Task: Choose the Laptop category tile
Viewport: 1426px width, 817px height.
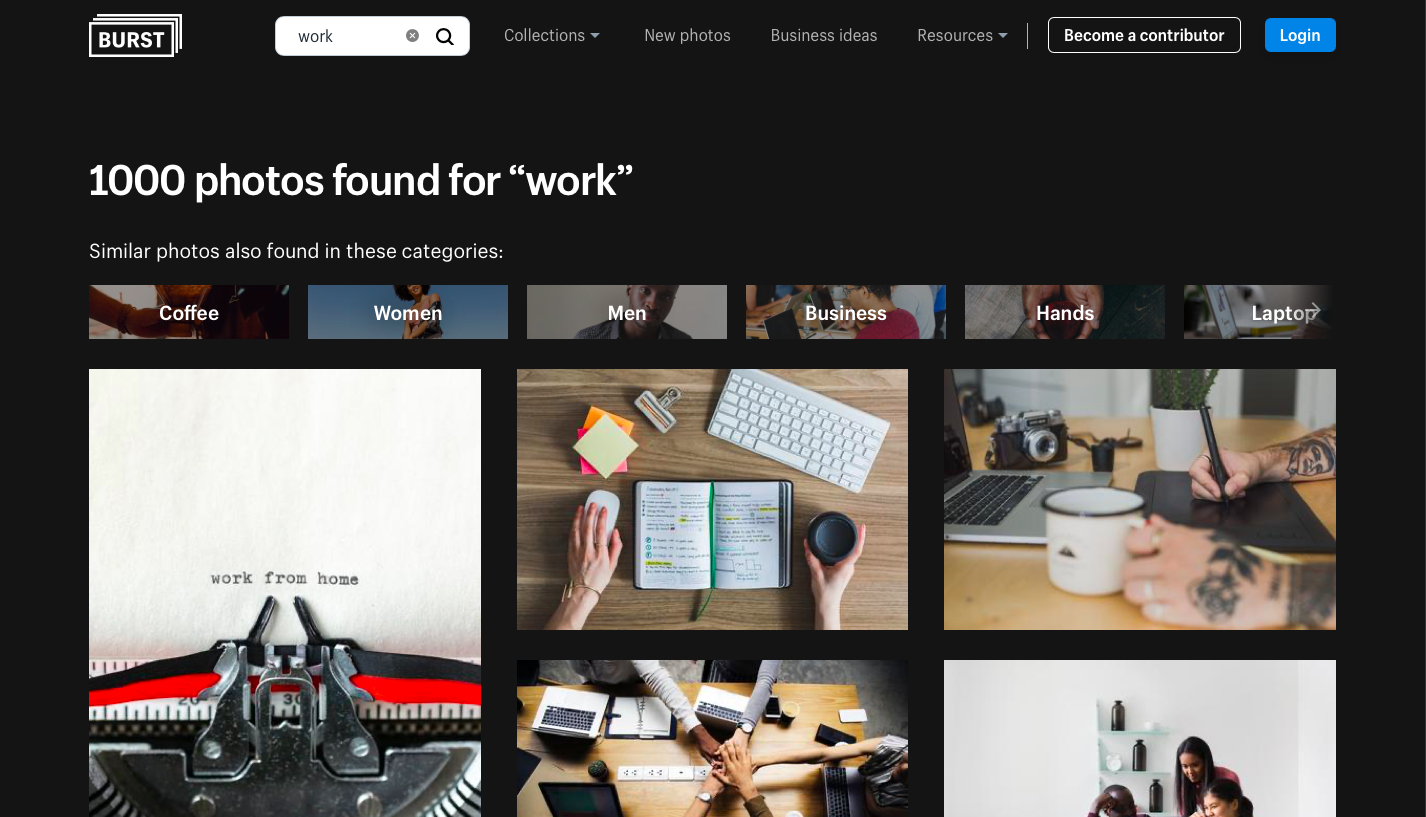Action: [1260, 312]
